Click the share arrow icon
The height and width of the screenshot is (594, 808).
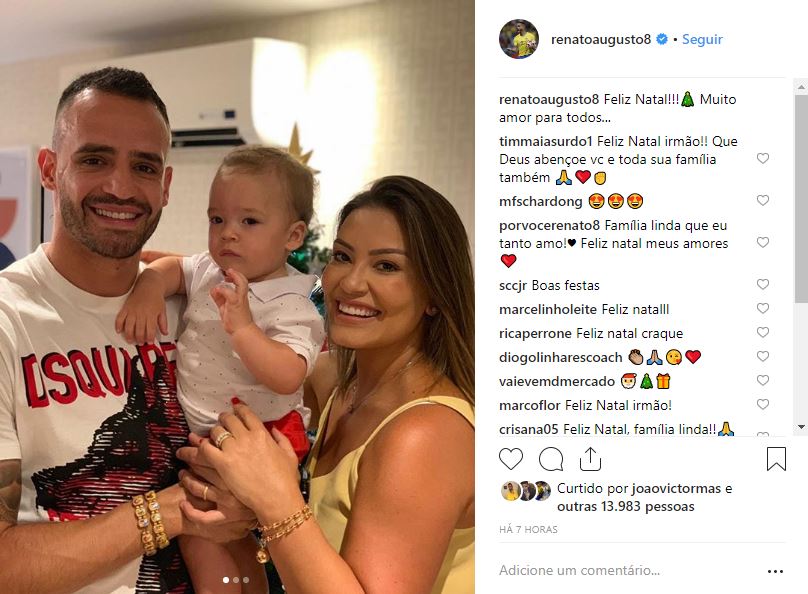point(591,459)
